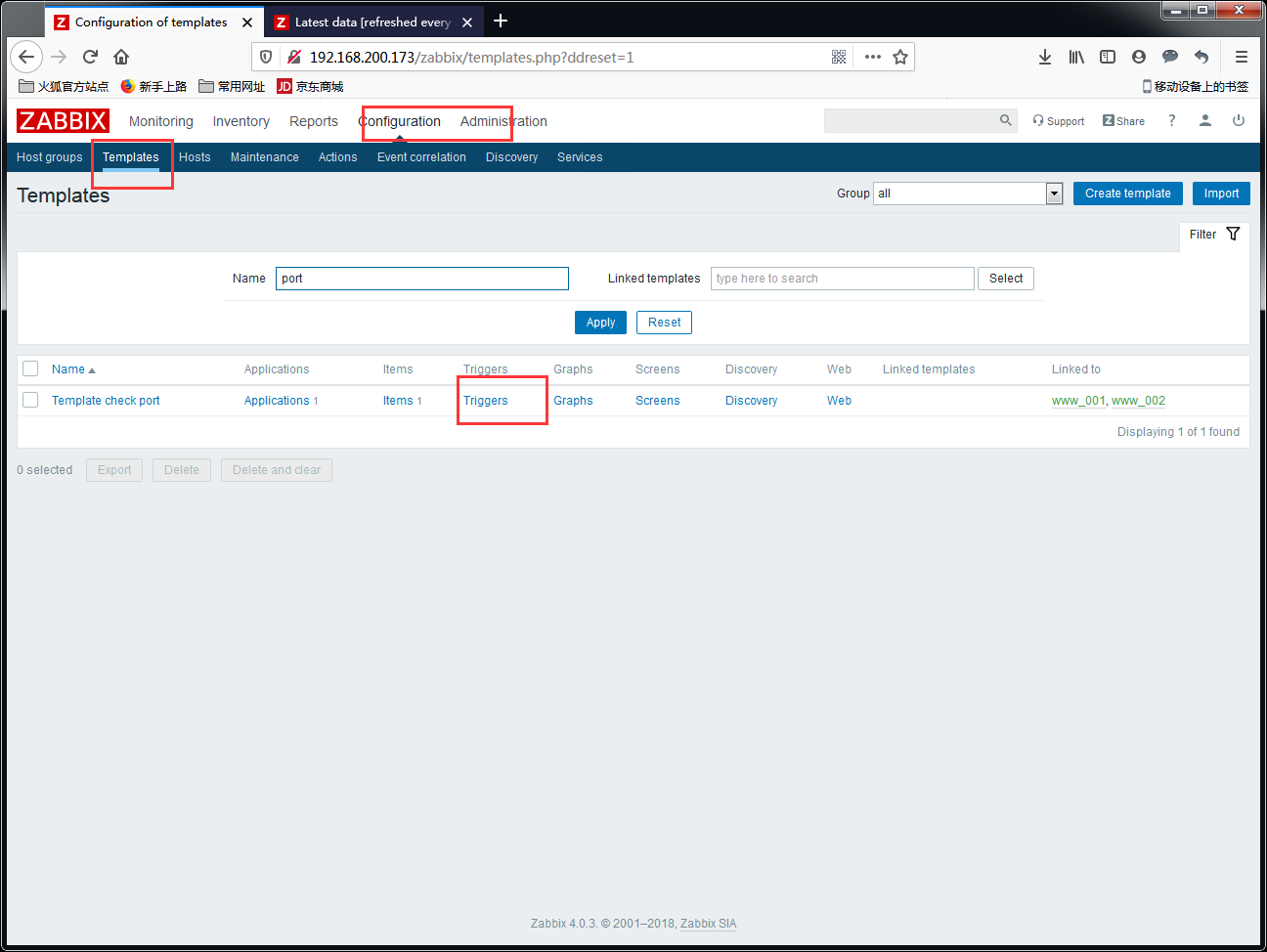Open Triggers link for Template check port

click(x=486, y=401)
